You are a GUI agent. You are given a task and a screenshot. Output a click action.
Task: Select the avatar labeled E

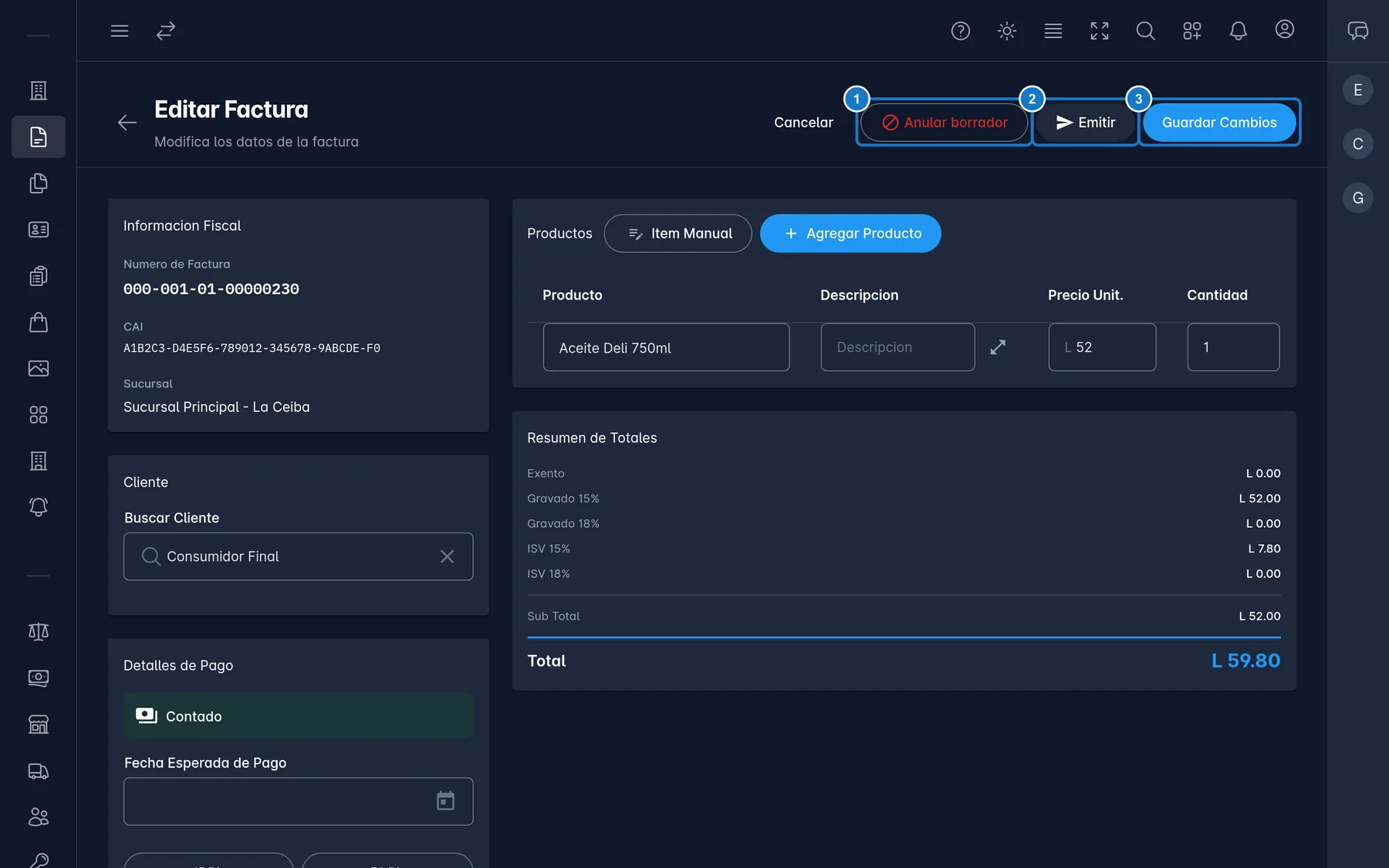pos(1358,90)
